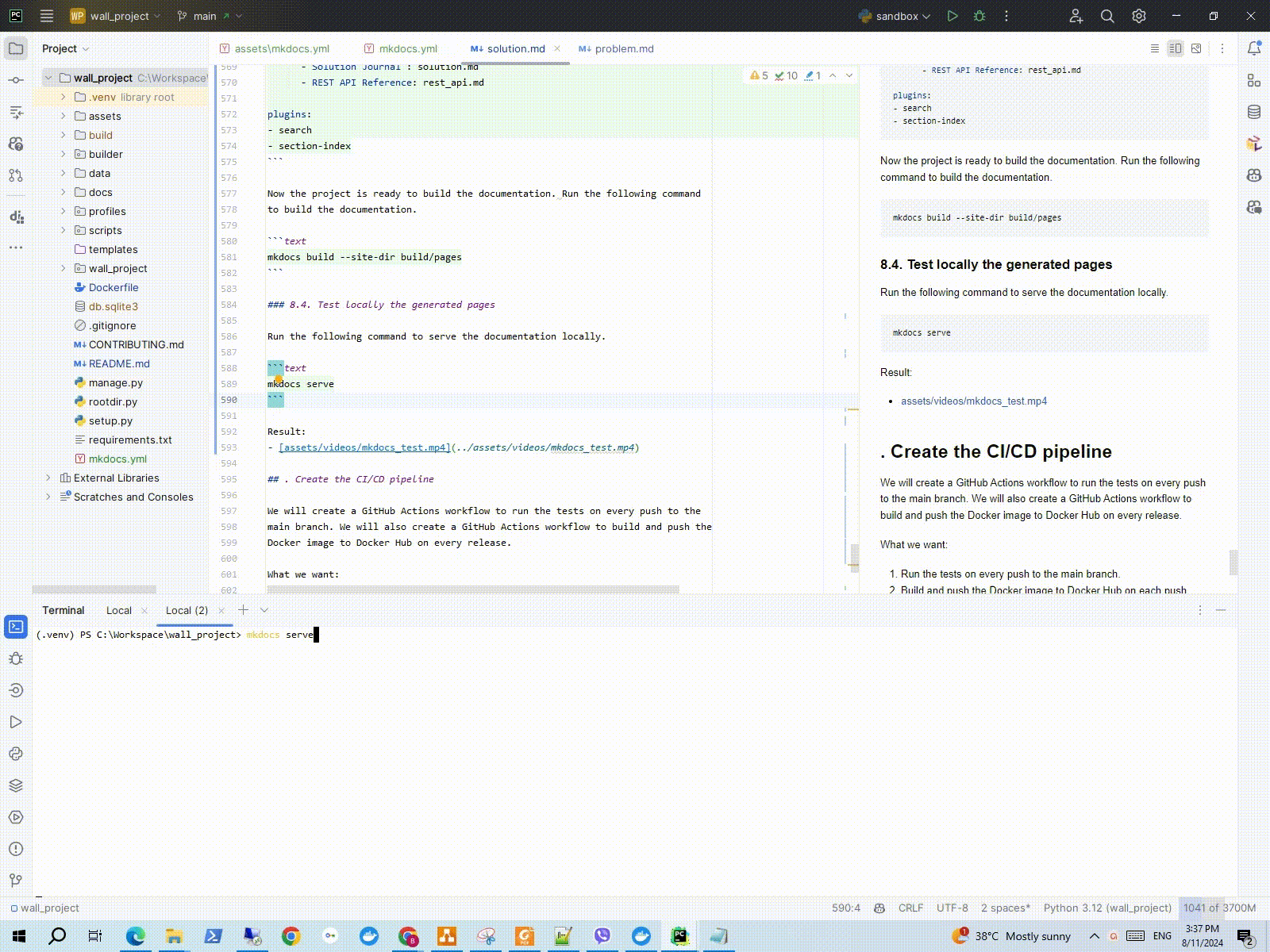The image size is (1270, 952).
Task: Click the memory indicator 1041 of 3700M
Action: click(1220, 908)
